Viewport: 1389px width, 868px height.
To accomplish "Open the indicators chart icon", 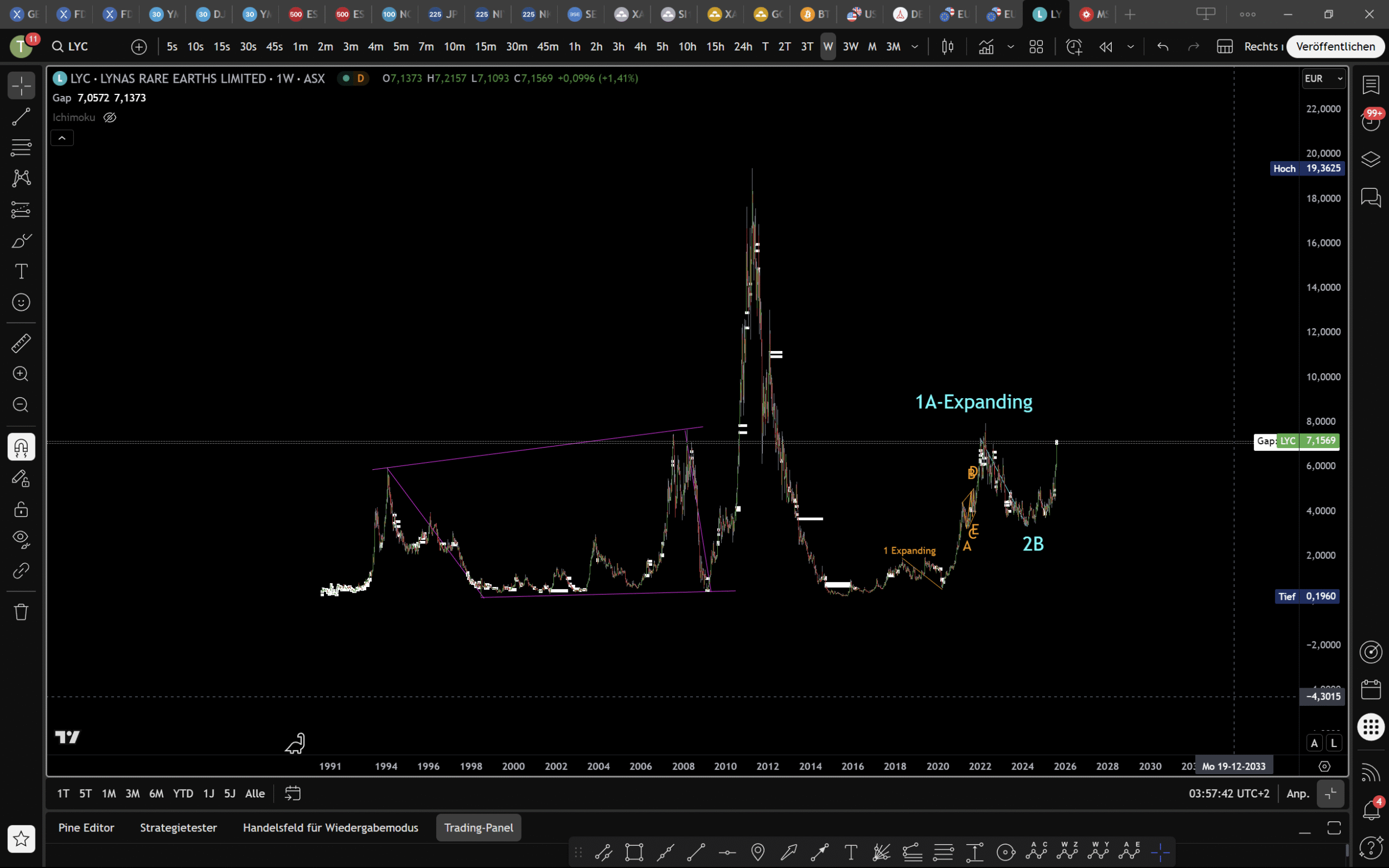I will coord(986,47).
